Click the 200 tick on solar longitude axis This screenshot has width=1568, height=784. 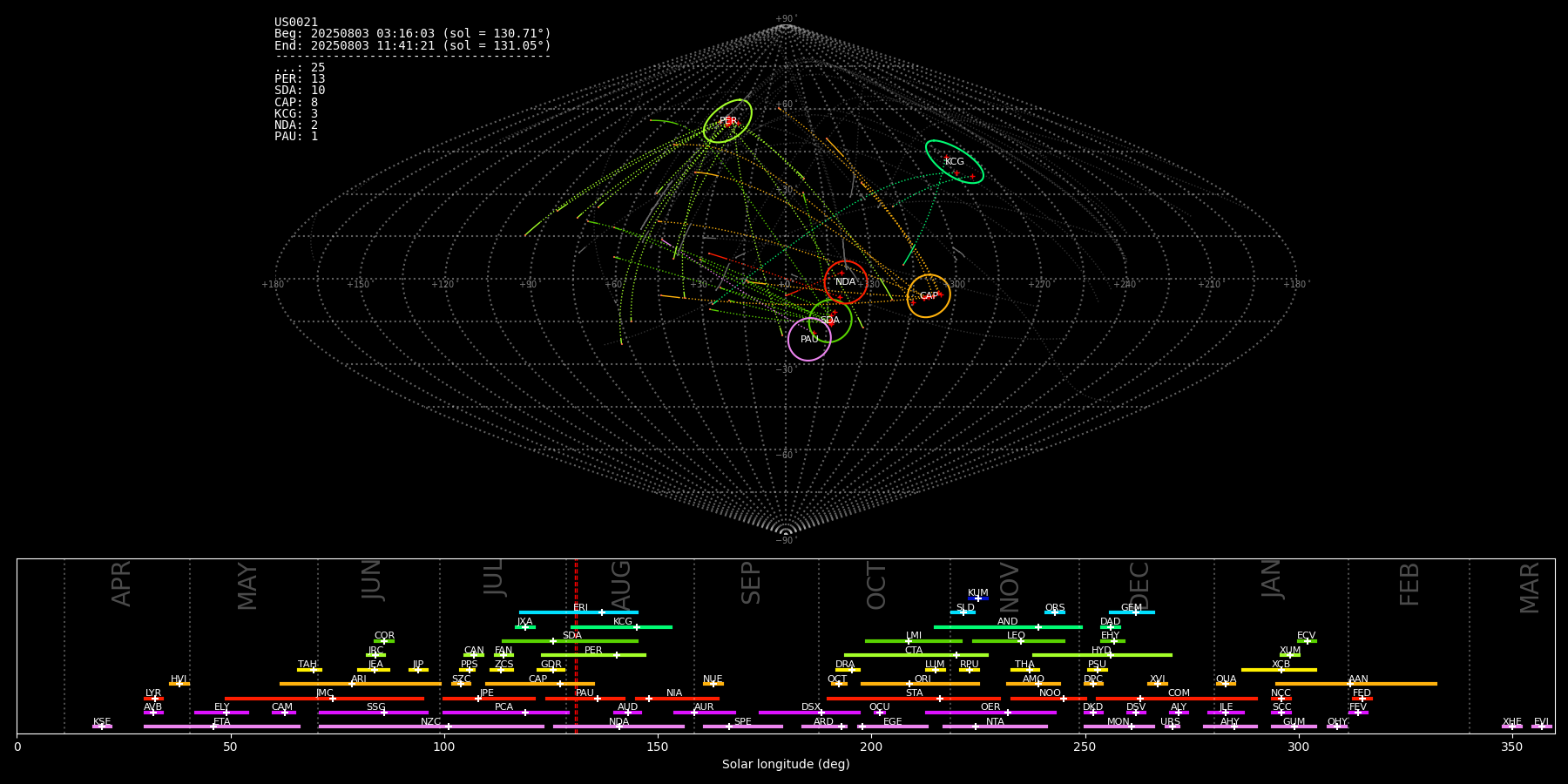click(871, 747)
